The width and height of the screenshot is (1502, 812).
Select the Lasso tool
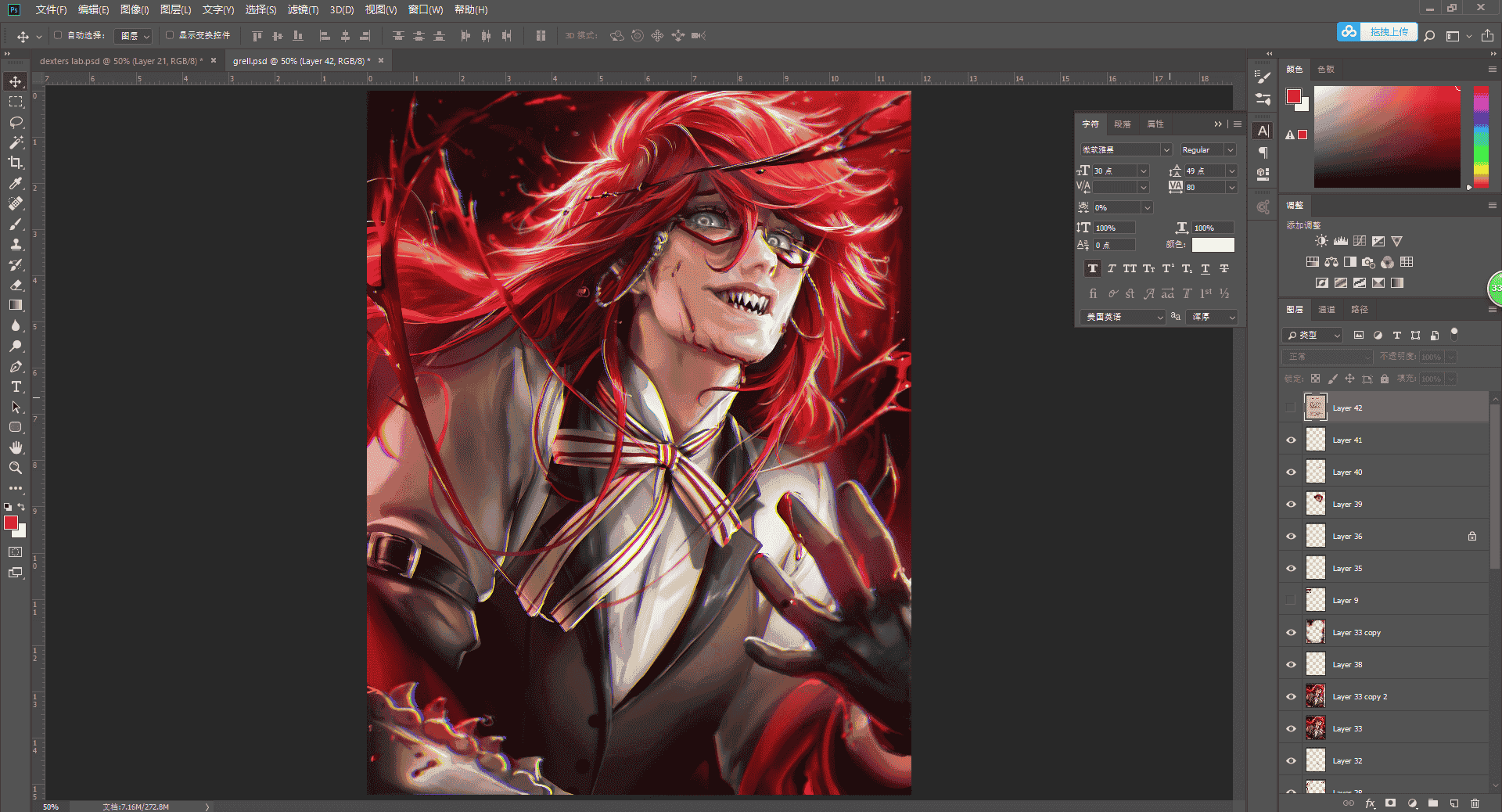(x=16, y=122)
